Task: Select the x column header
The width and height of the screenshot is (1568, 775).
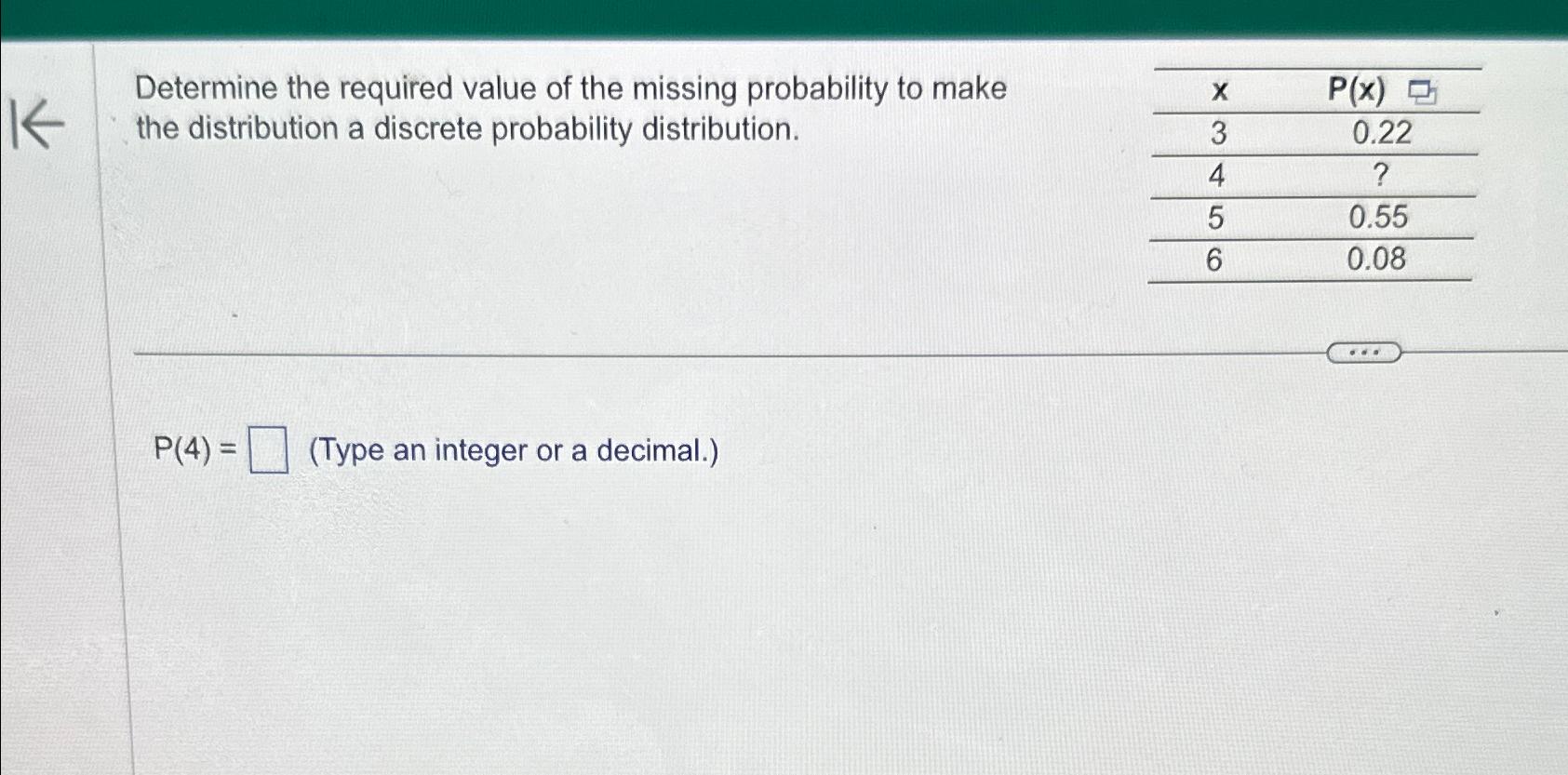Action: tap(1220, 91)
